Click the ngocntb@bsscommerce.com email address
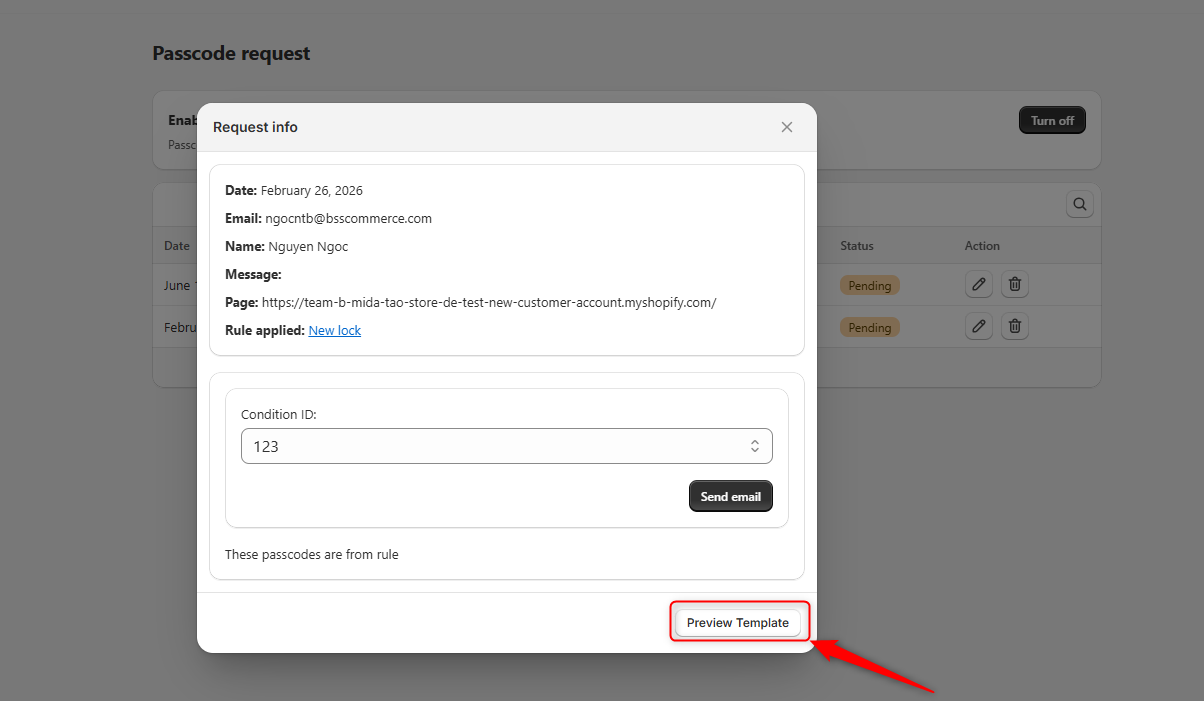The image size is (1204, 701). point(348,218)
